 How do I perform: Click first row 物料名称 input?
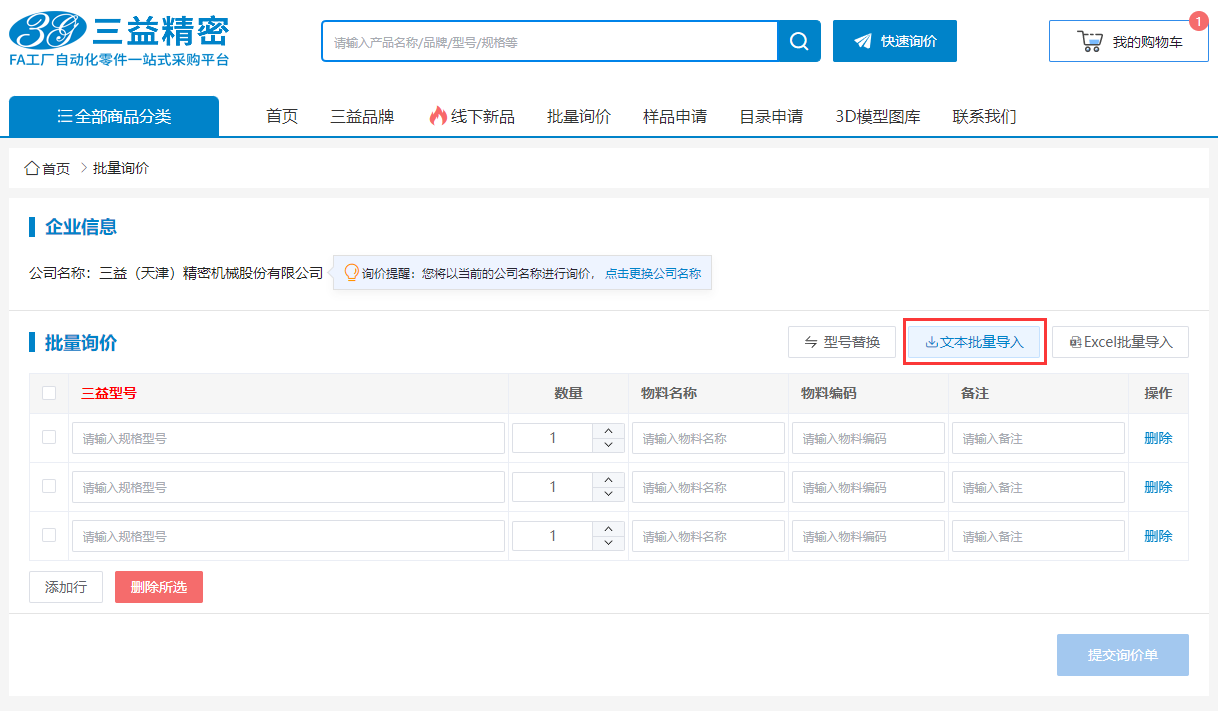pos(708,438)
